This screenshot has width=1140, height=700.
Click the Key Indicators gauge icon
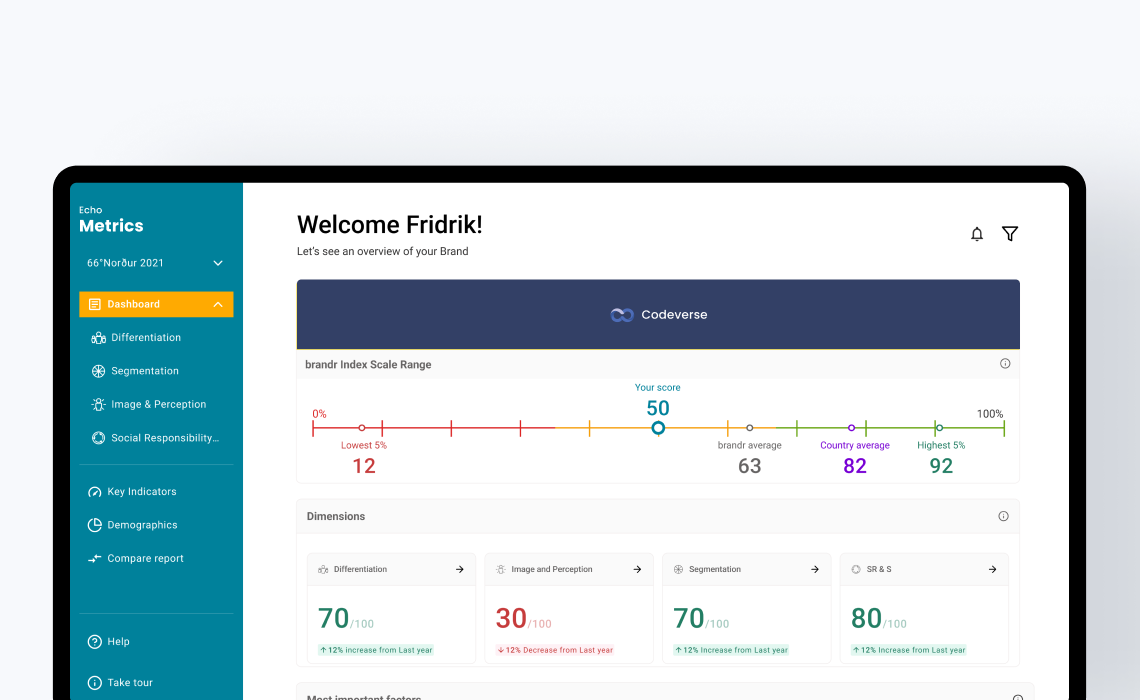click(95, 492)
